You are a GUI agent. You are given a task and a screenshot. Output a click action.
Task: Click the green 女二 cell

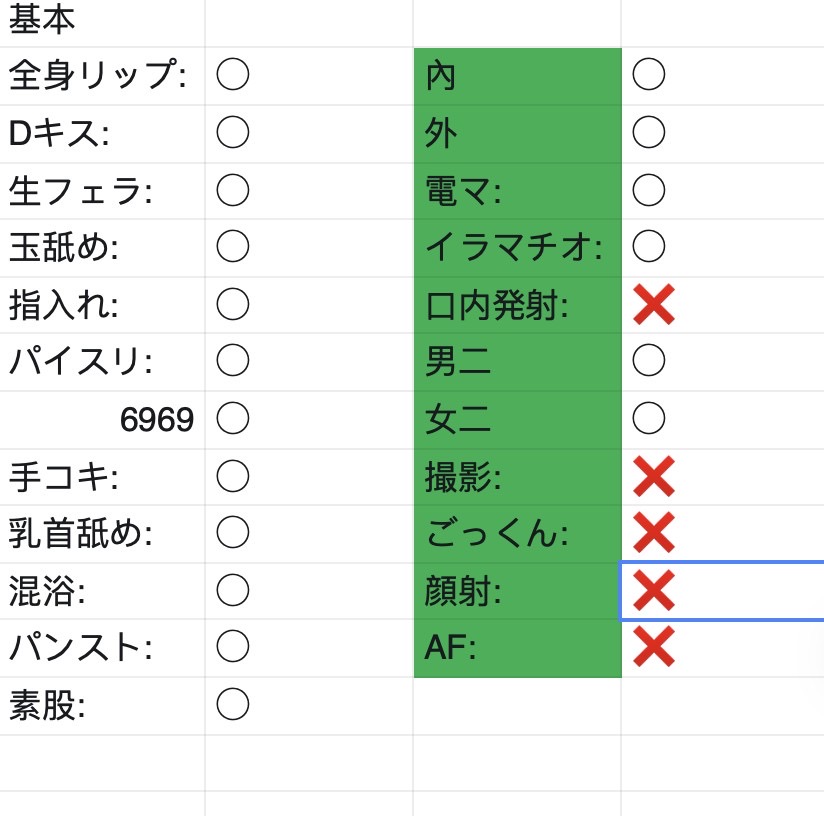[x=518, y=419]
